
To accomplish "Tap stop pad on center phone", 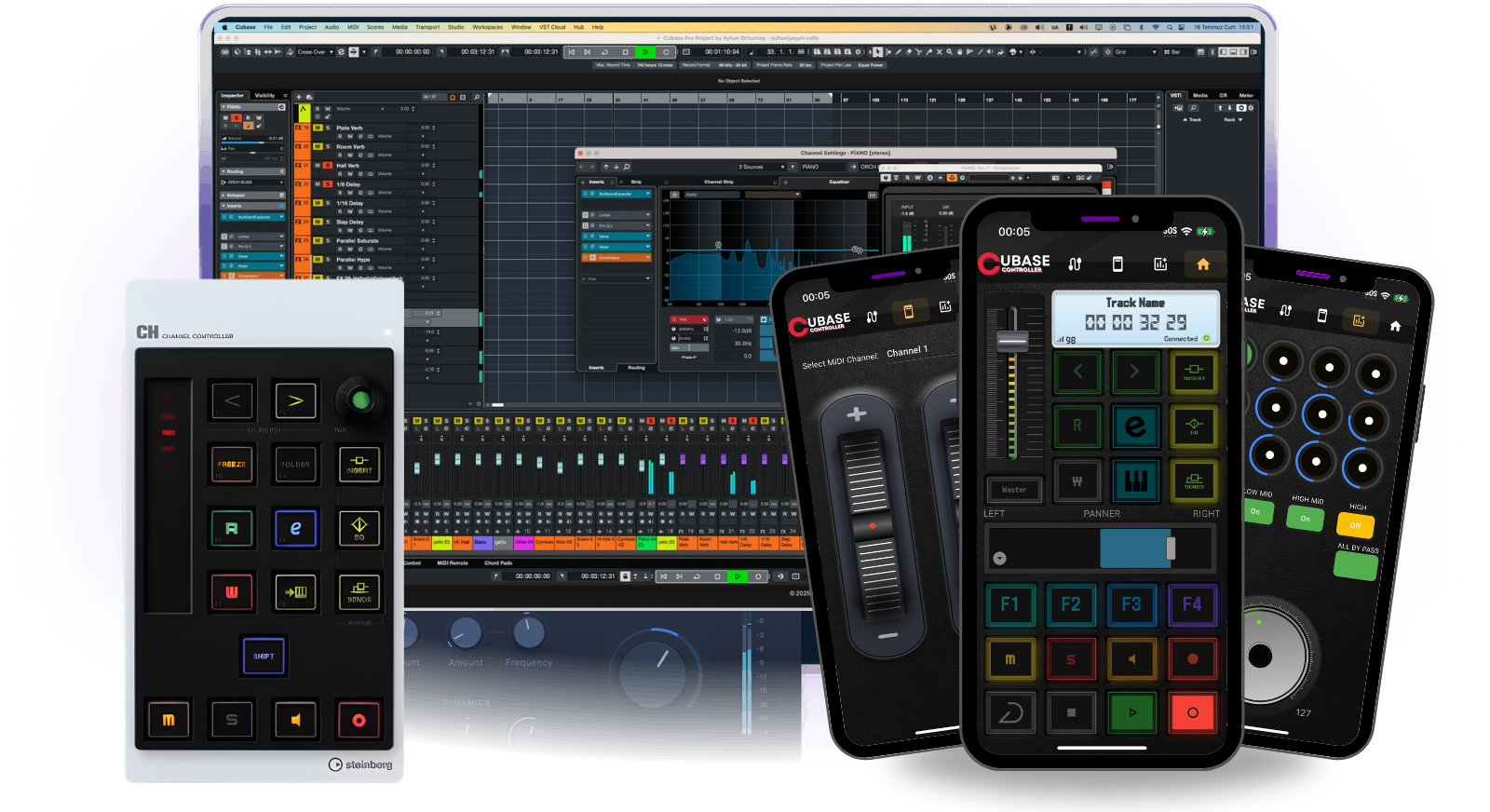I will pyautogui.click(x=1071, y=712).
